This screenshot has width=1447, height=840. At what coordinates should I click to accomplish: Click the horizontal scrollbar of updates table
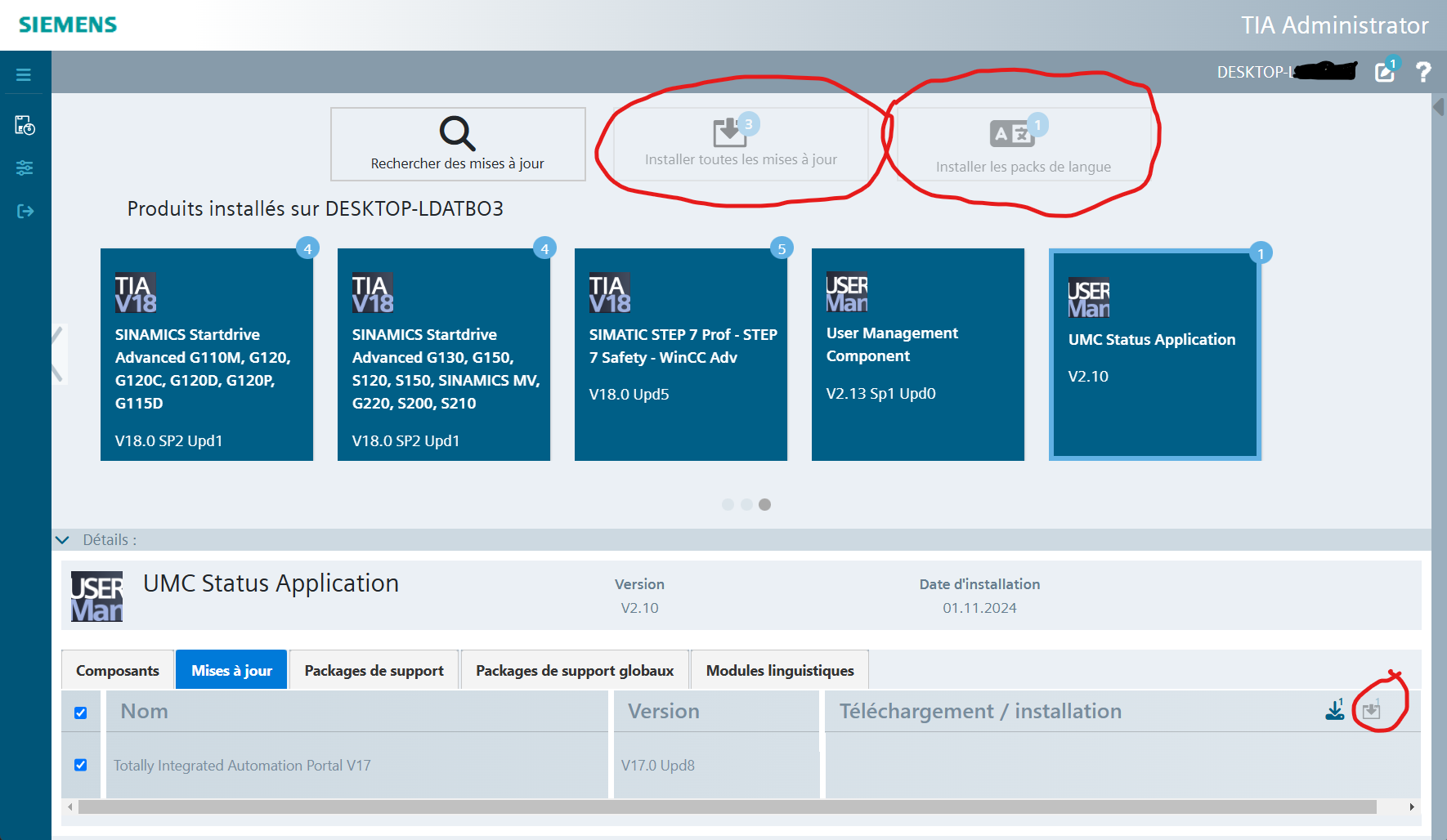click(727, 806)
